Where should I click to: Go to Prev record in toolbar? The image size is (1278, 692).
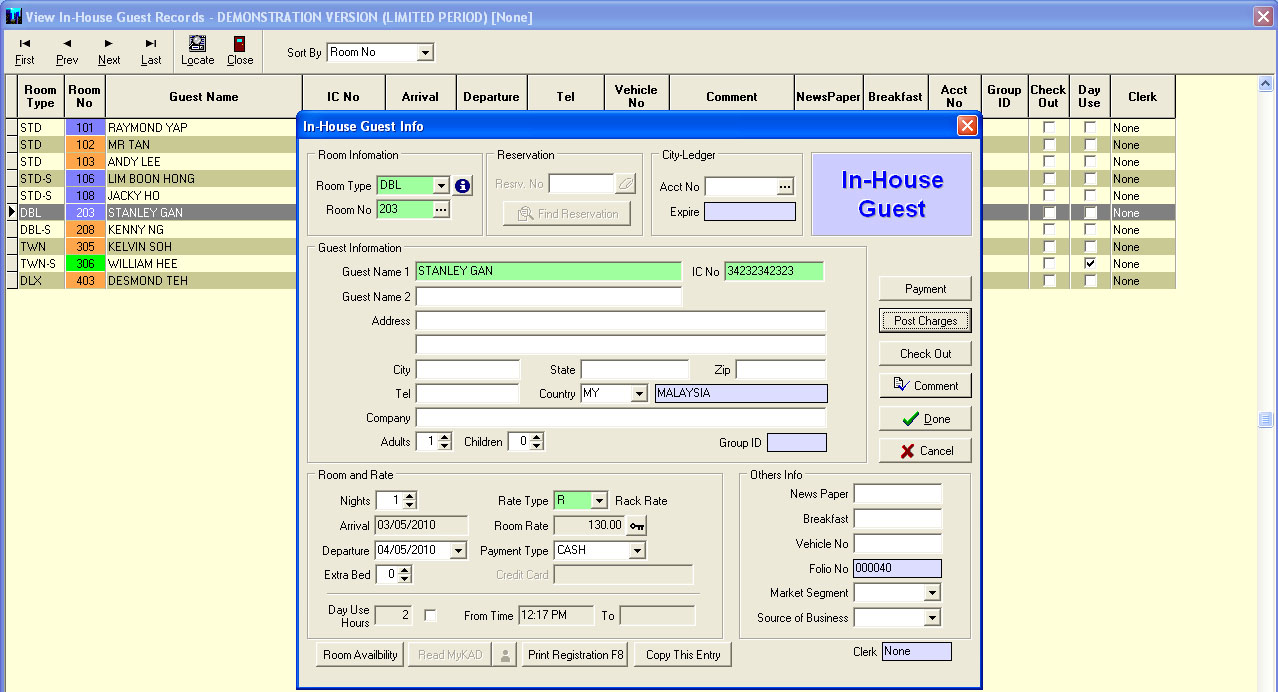pyautogui.click(x=67, y=51)
